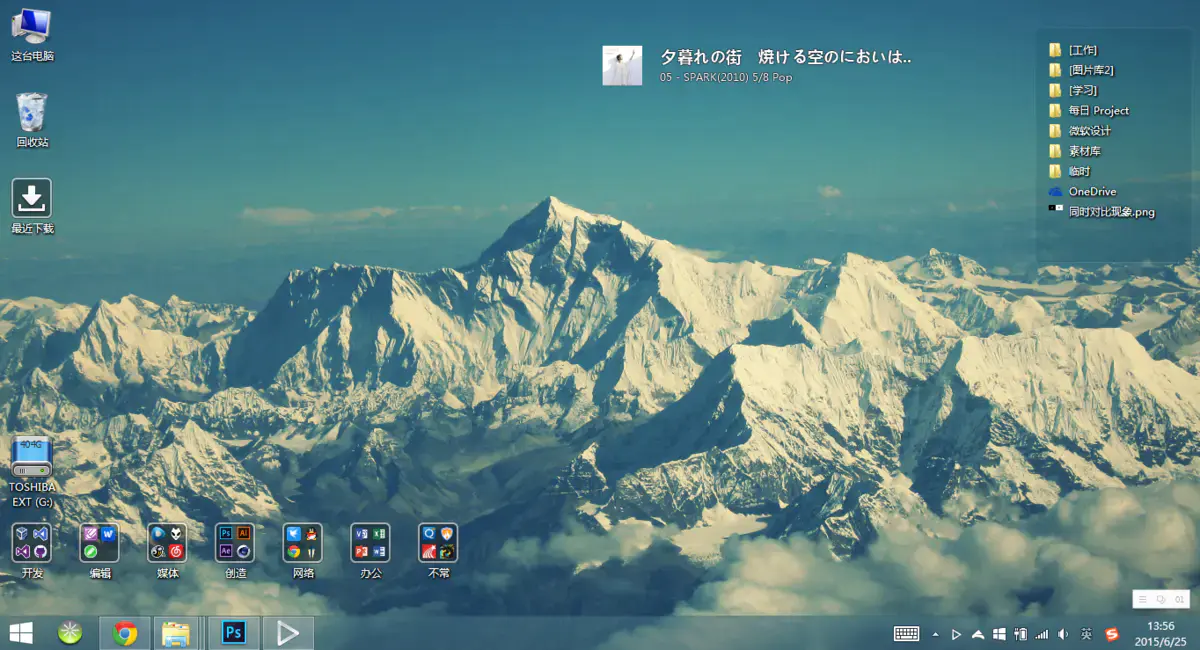Toggle the touch keyboard icon
The image size is (1200, 650).
point(906,633)
